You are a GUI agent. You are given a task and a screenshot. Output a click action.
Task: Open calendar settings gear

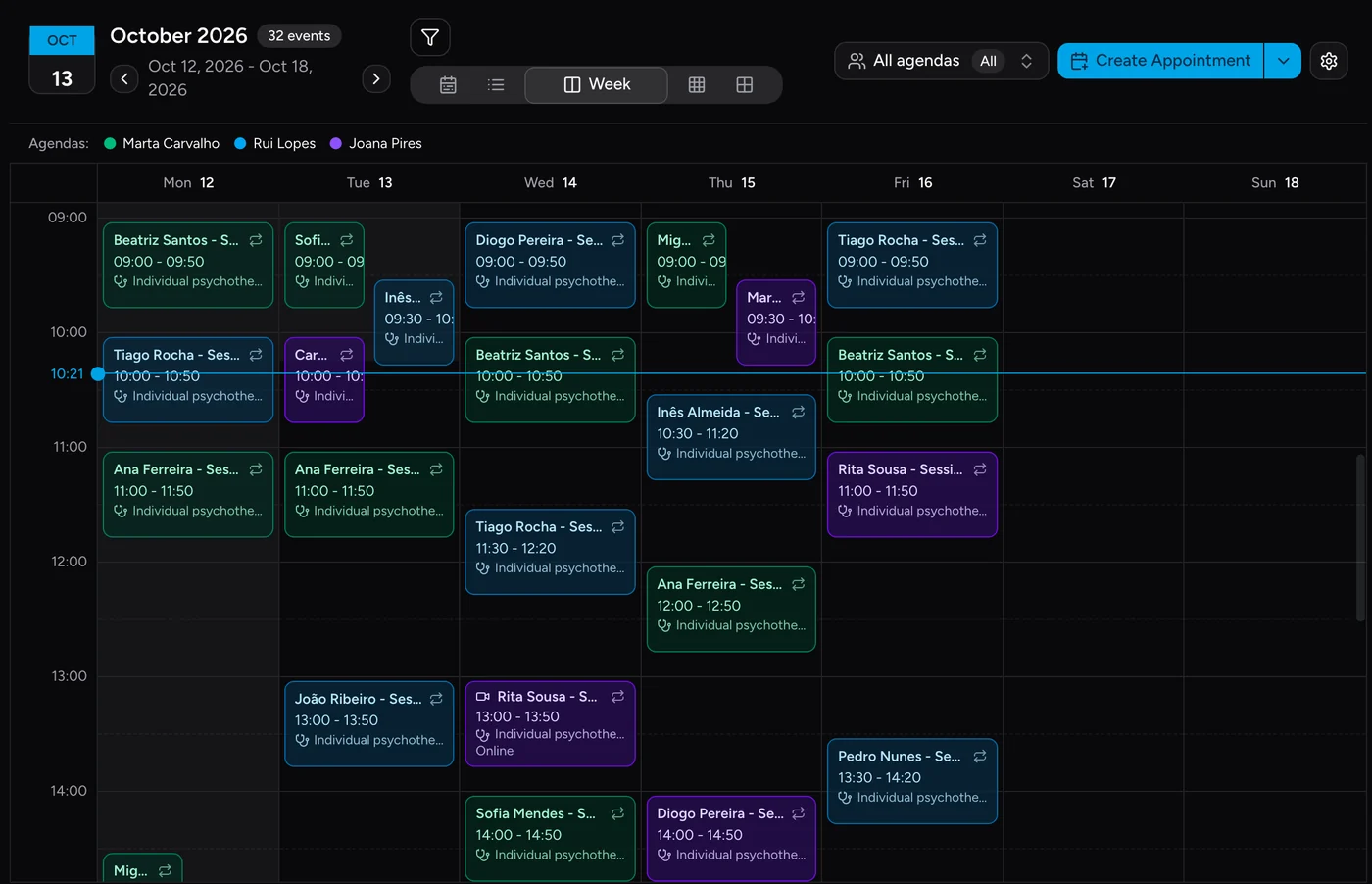pos(1329,61)
